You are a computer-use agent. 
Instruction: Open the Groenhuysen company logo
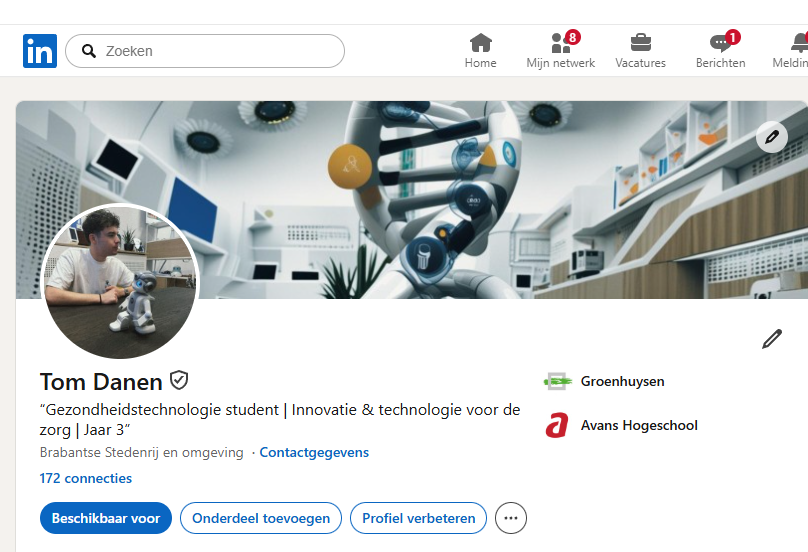[x=556, y=381]
